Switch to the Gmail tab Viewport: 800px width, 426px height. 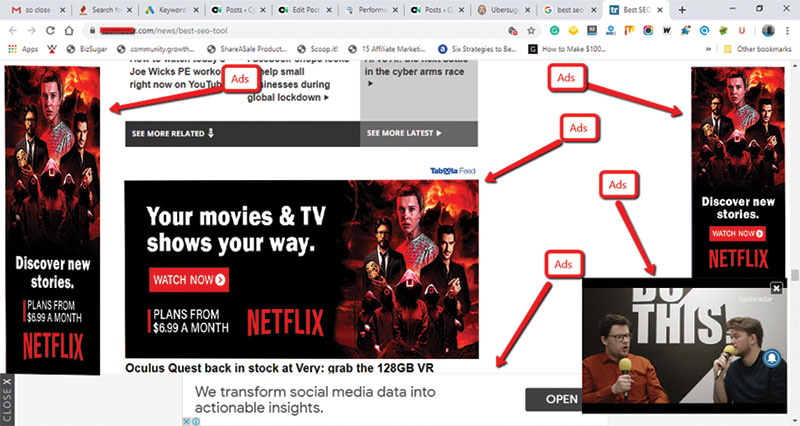tap(35, 9)
